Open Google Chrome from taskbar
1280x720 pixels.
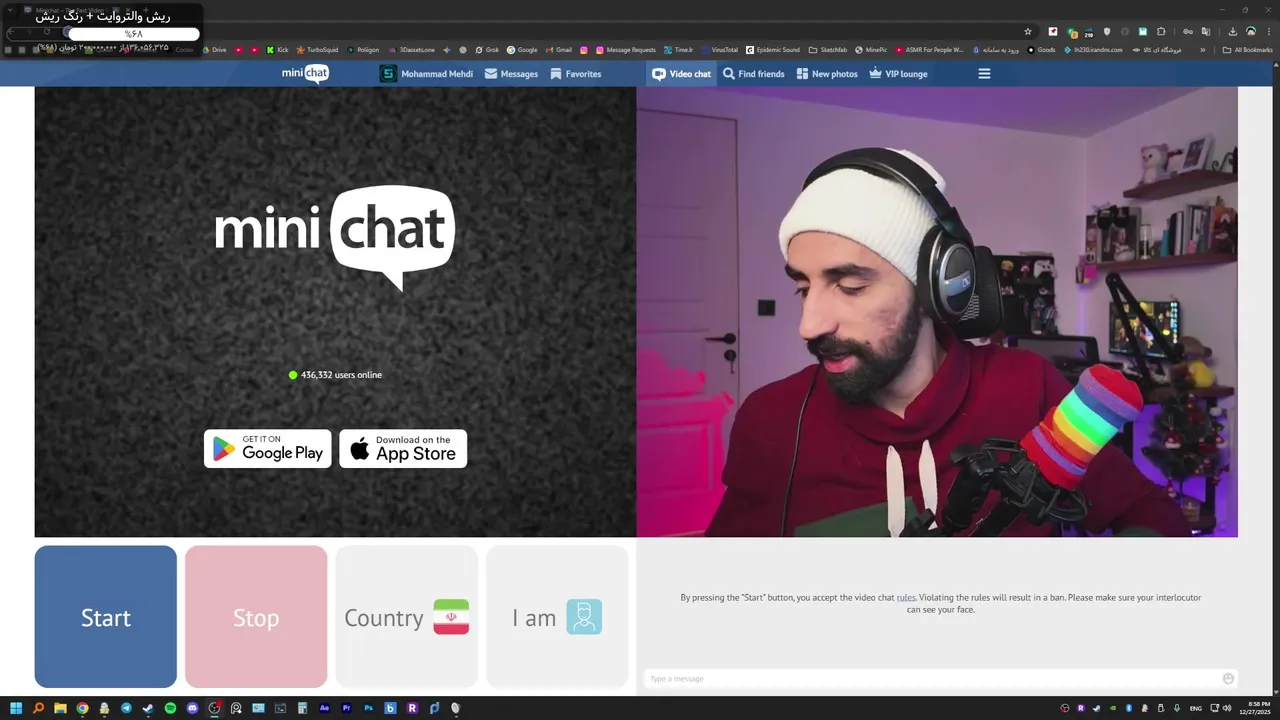[82, 708]
